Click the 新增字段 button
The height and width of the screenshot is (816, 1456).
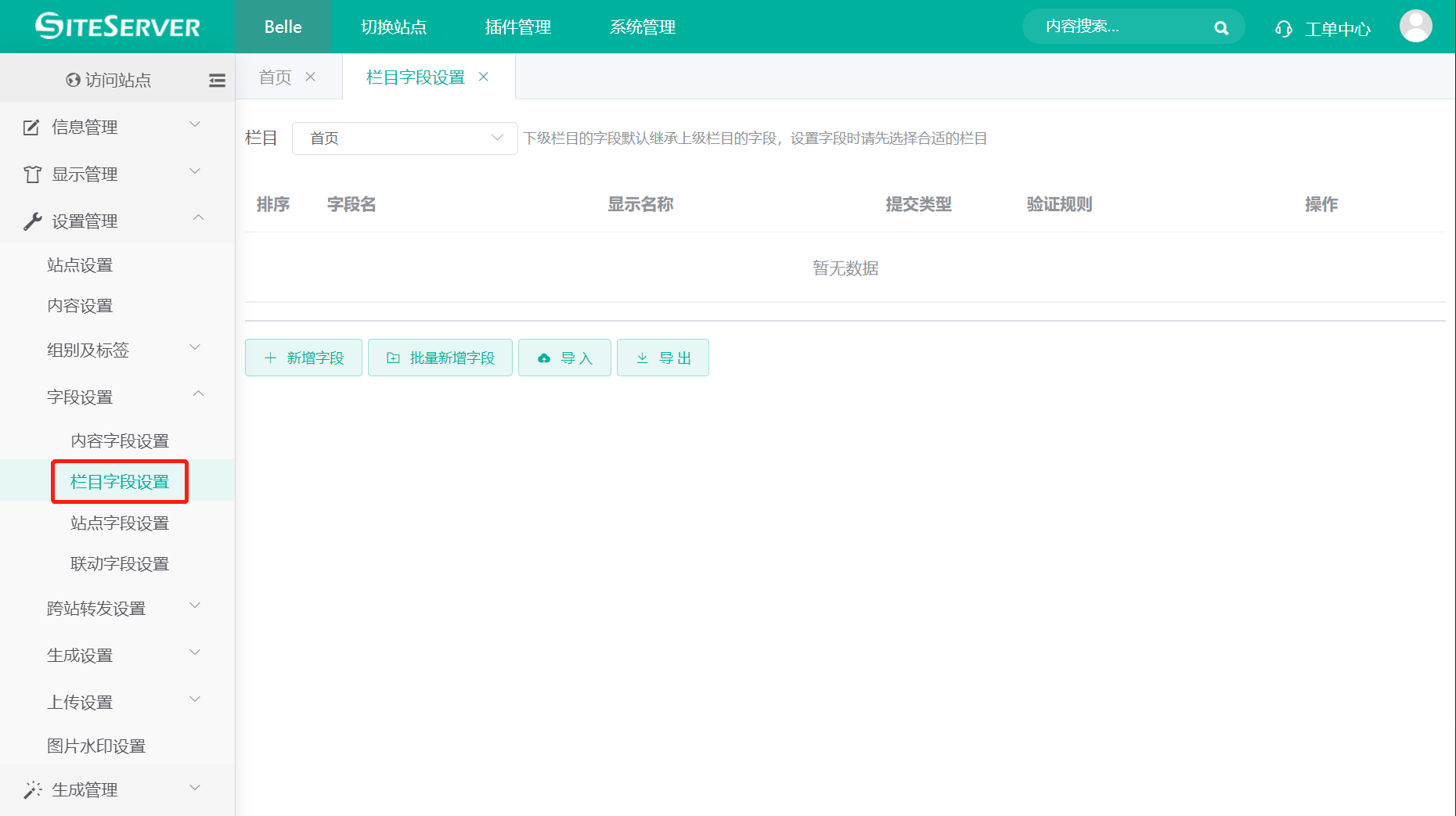pyautogui.click(x=304, y=357)
